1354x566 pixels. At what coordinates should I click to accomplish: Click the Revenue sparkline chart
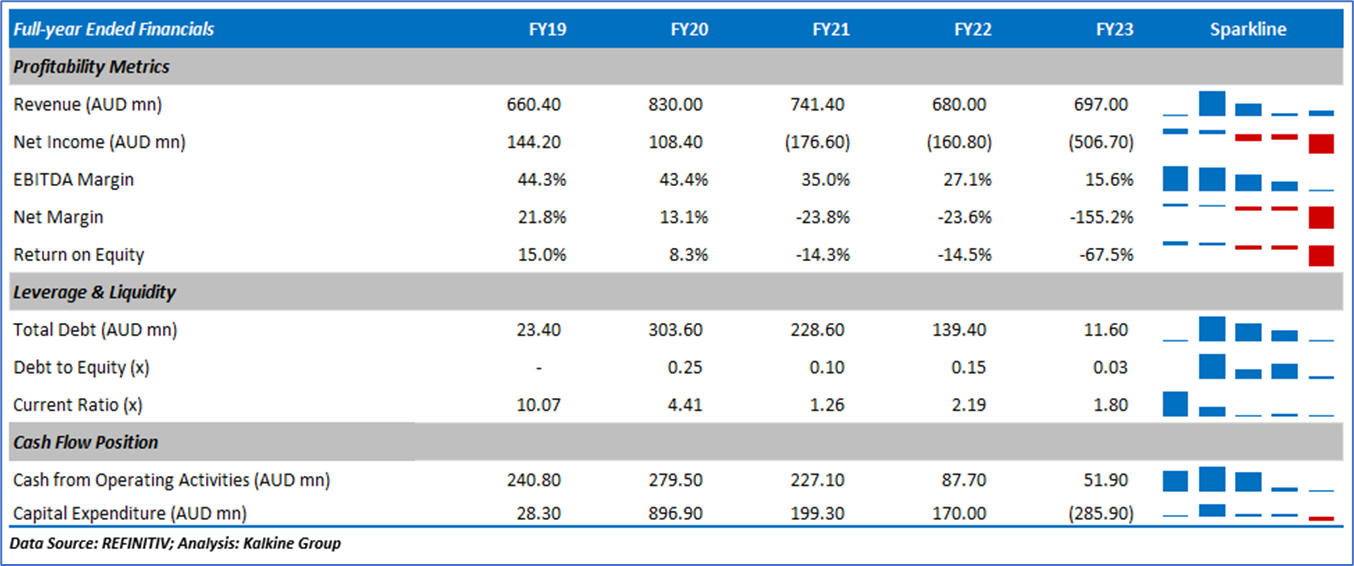tap(1248, 104)
